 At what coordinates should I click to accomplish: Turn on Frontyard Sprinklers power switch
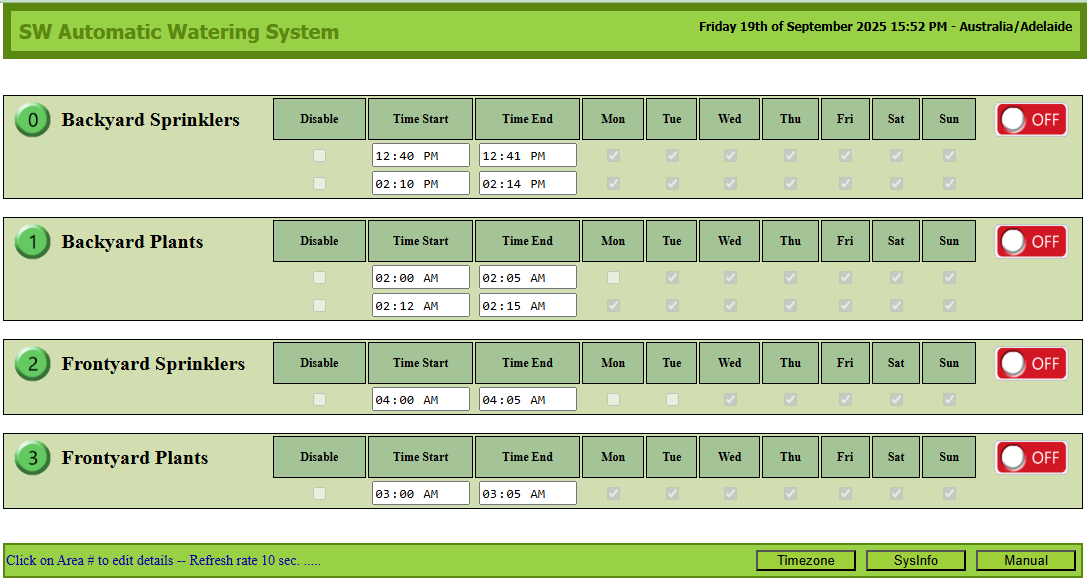coord(1030,364)
